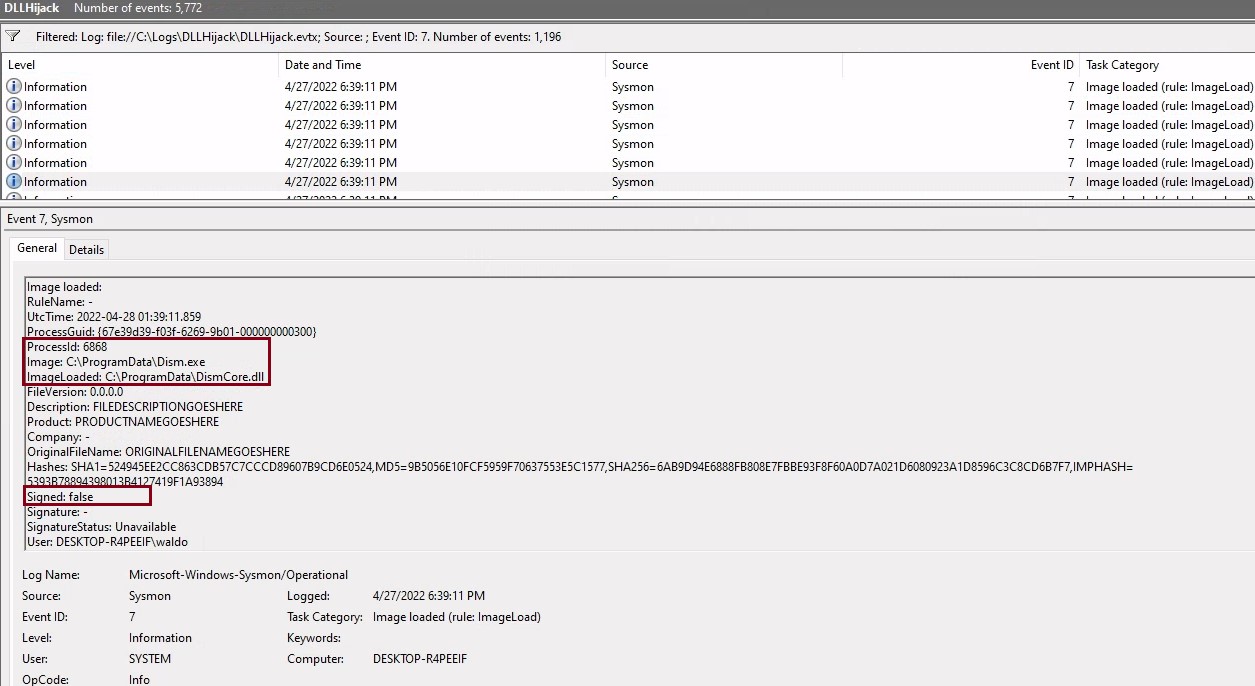Click the 'Event 7, Sysmon' pane header

(x=50, y=219)
